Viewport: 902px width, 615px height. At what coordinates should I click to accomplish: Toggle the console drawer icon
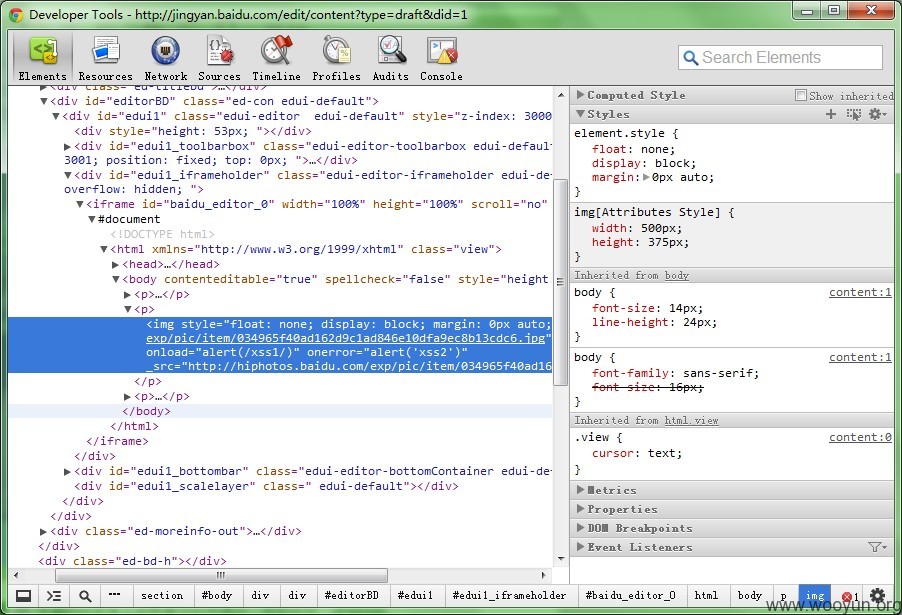54,595
